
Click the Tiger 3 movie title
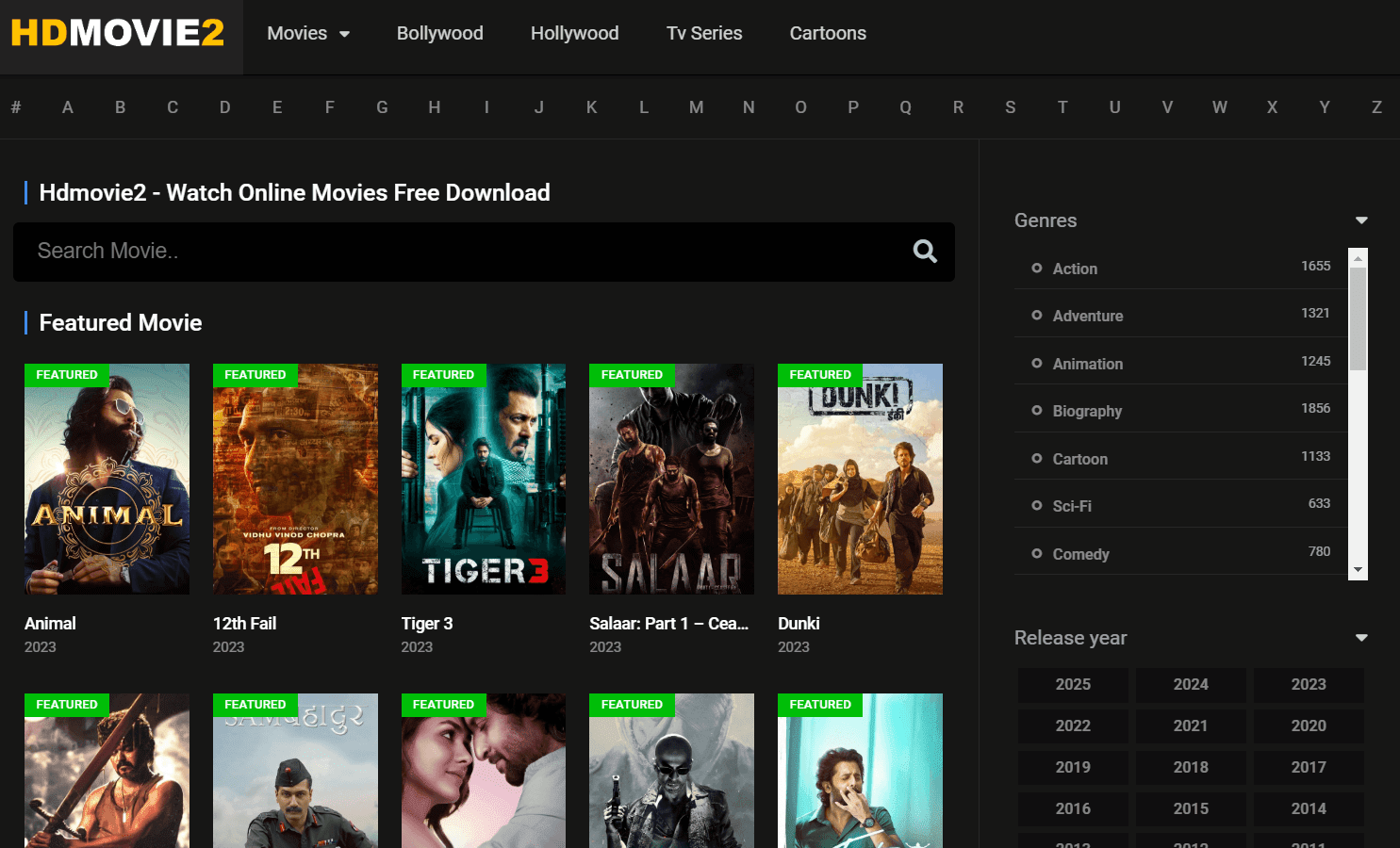click(x=427, y=624)
